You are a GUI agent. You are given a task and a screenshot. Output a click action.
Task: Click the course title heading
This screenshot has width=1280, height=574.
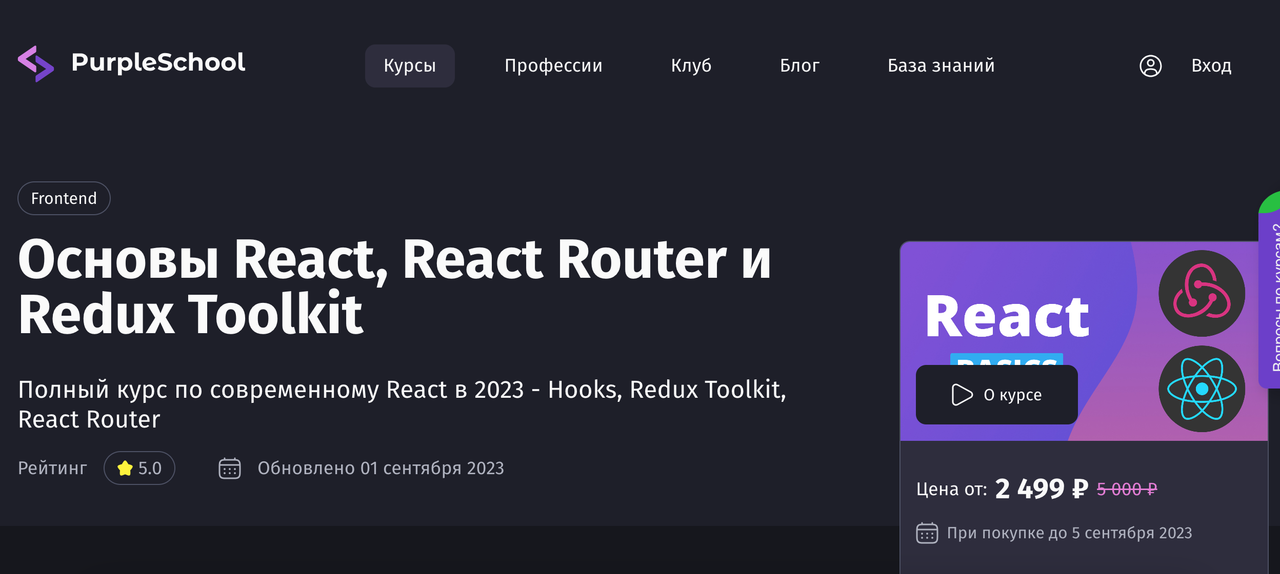pos(395,287)
